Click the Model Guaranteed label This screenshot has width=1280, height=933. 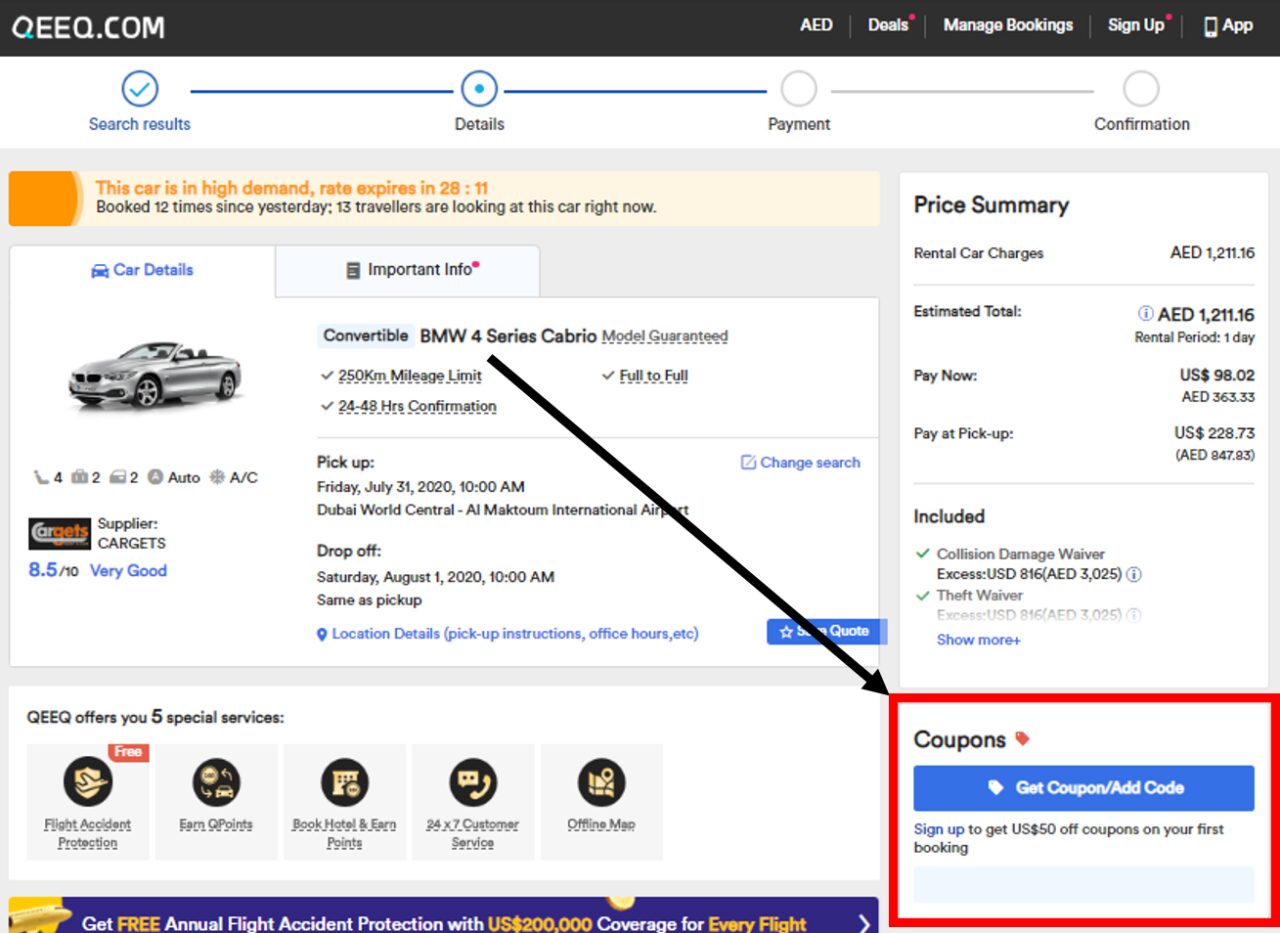665,336
